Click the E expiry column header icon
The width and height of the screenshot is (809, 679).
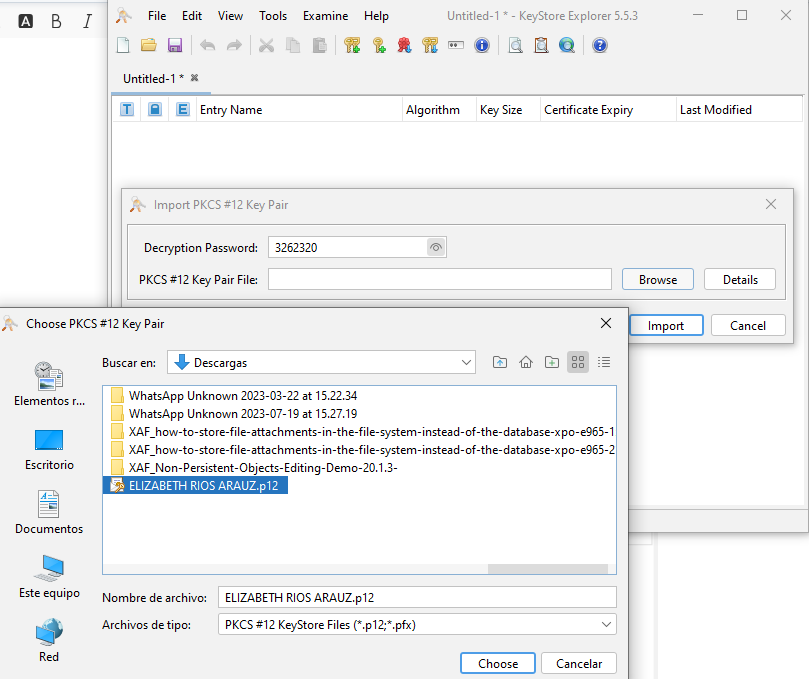point(183,109)
